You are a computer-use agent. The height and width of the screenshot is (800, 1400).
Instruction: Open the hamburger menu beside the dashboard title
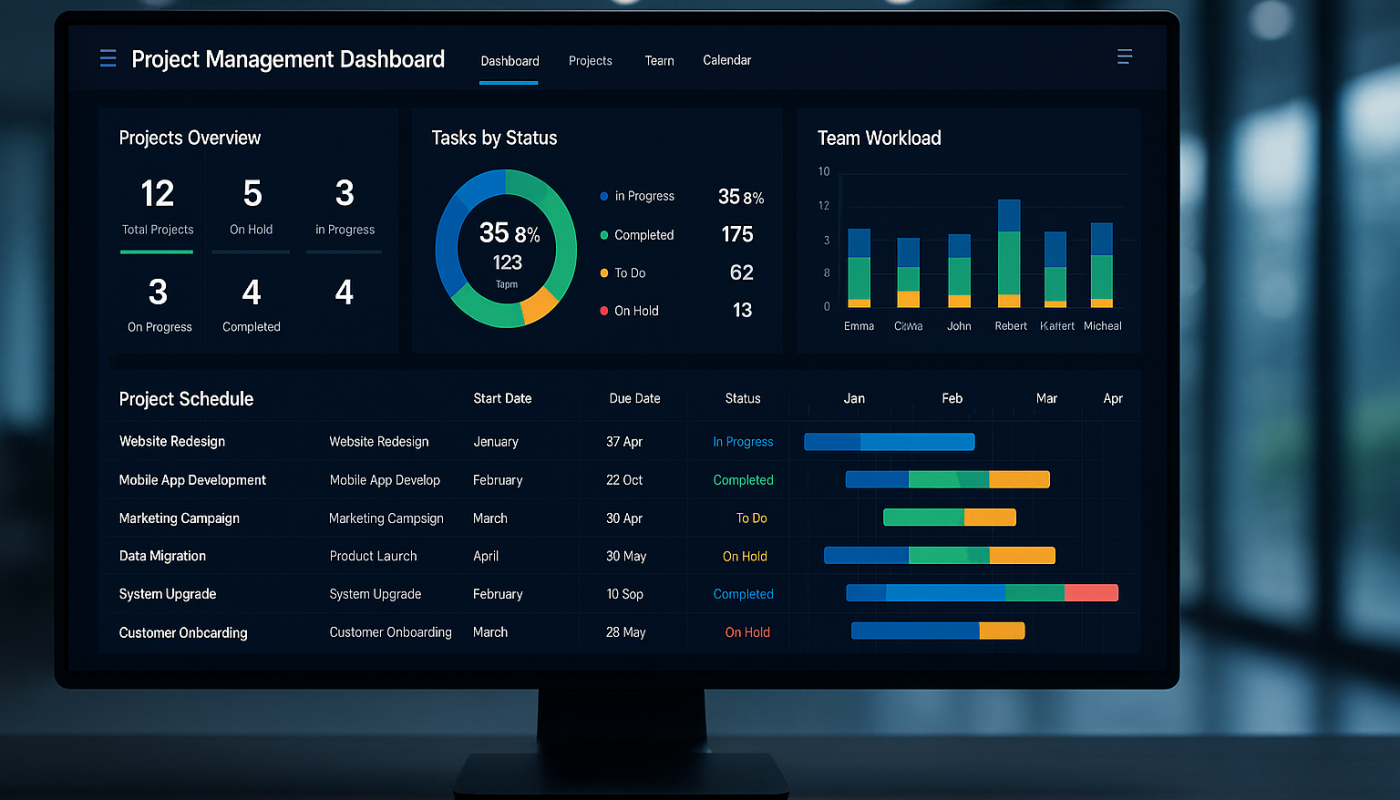click(108, 59)
